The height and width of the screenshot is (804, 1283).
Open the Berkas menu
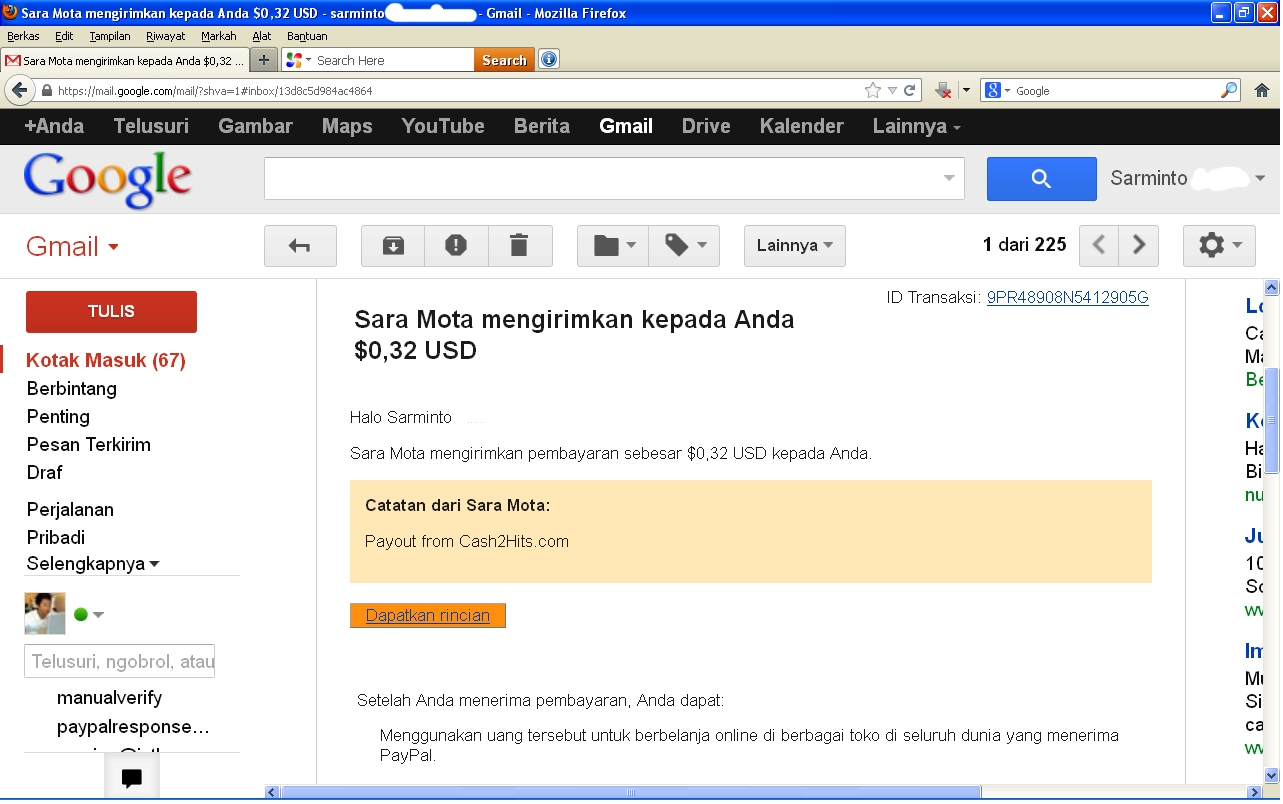pos(23,36)
